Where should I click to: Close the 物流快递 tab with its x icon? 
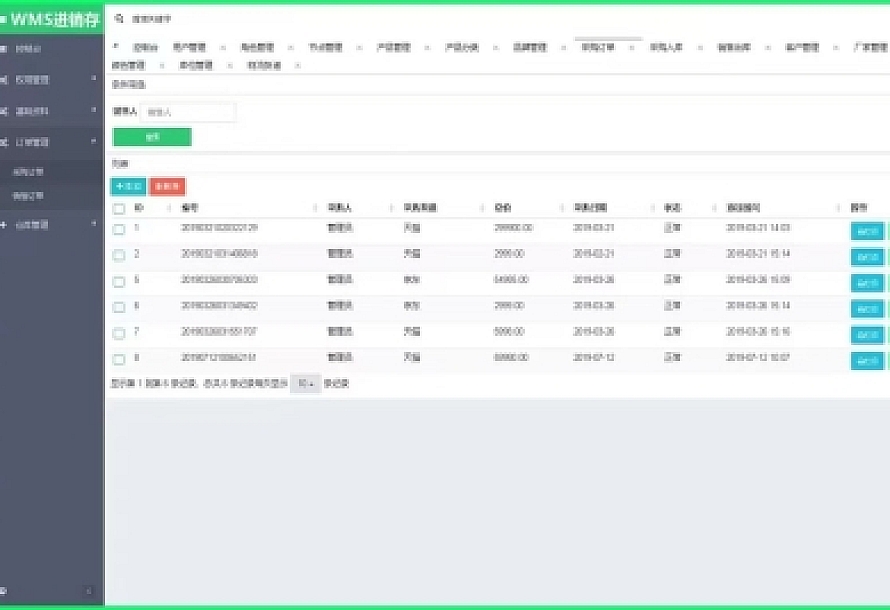click(297, 66)
